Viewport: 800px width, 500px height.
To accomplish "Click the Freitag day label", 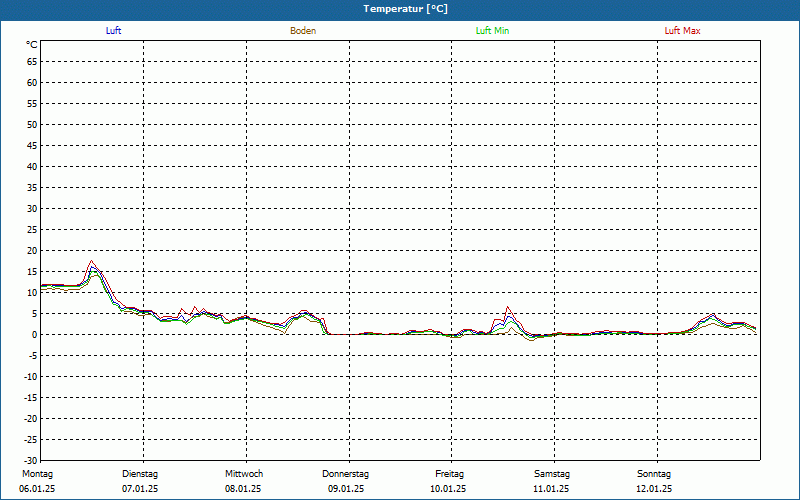I will click(449, 474).
